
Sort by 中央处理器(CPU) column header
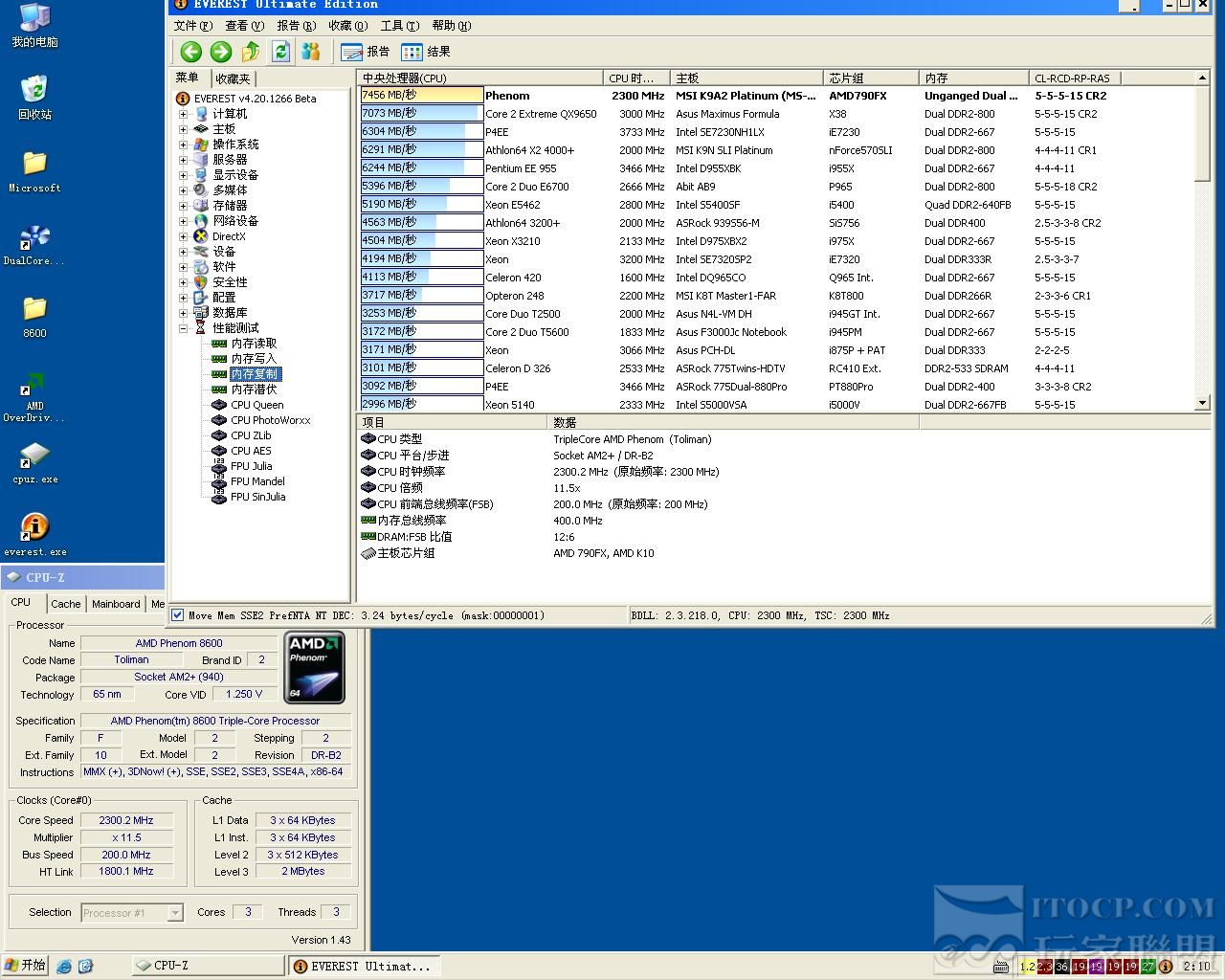480,78
